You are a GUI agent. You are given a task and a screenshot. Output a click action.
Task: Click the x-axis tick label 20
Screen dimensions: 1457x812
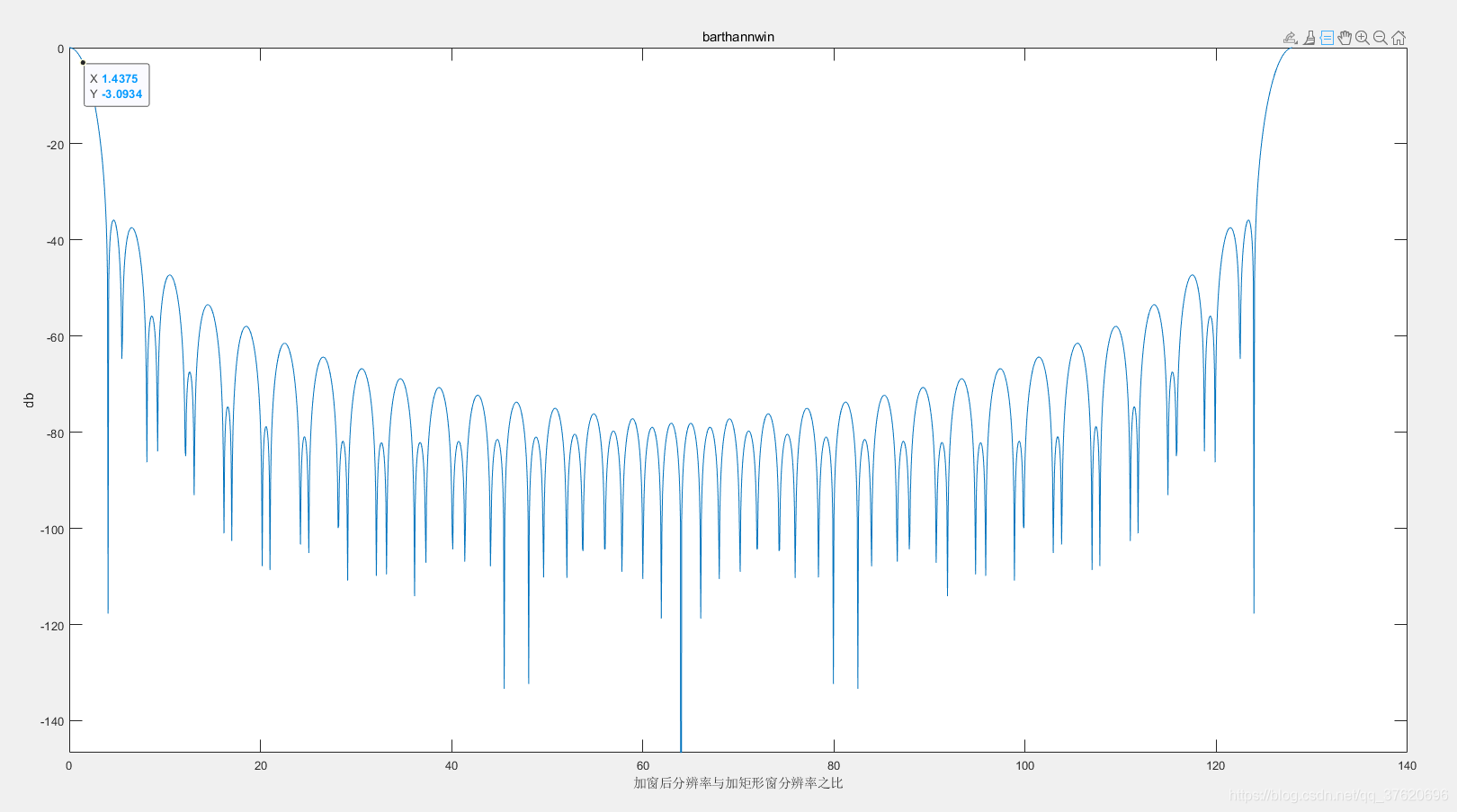(x=261, y=766)
